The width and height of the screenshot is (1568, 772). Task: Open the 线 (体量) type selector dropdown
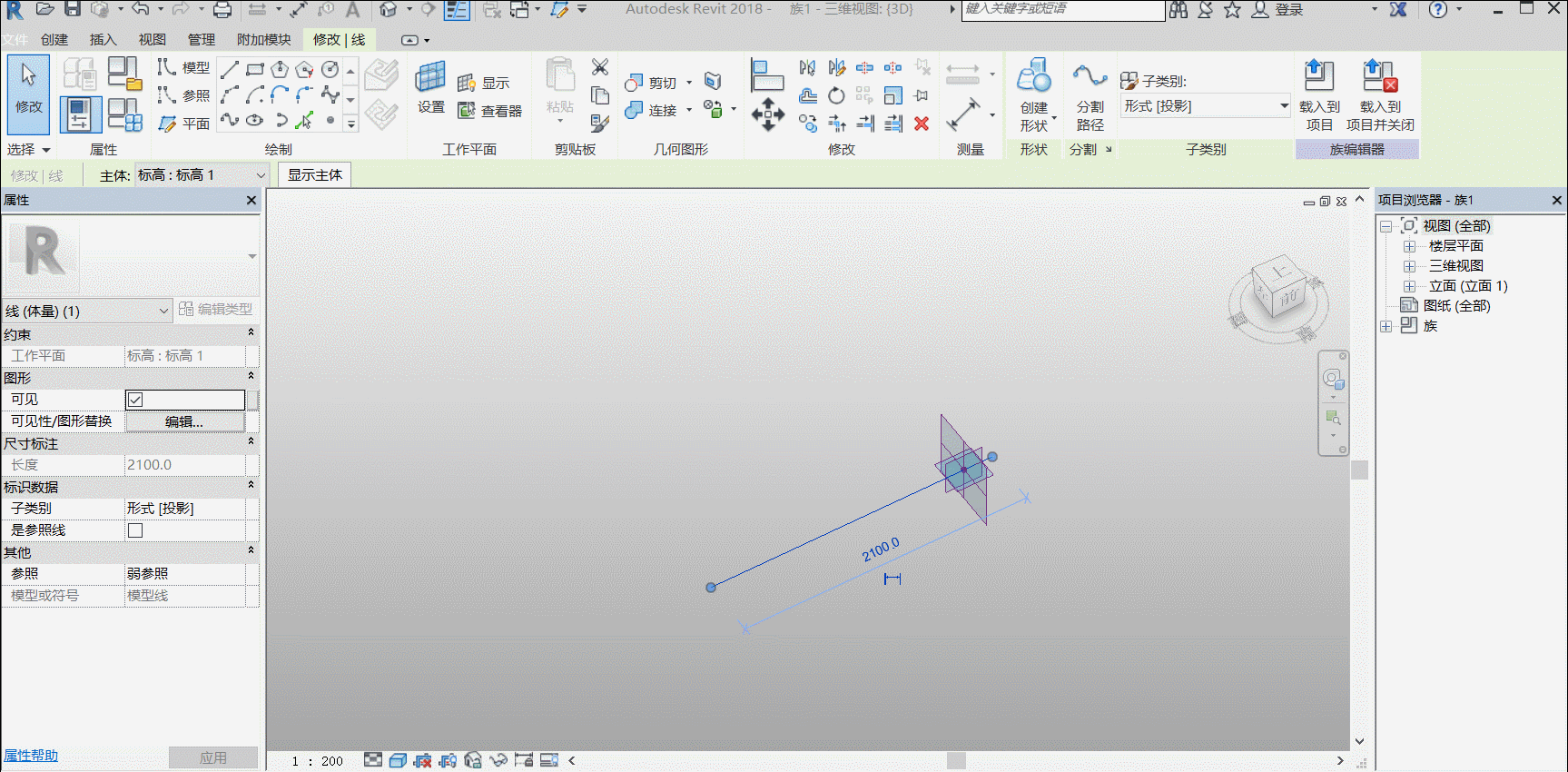[x=87, y=311]
